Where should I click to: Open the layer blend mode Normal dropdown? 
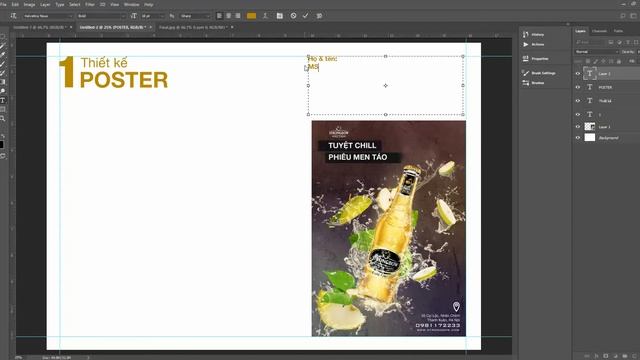597,52
